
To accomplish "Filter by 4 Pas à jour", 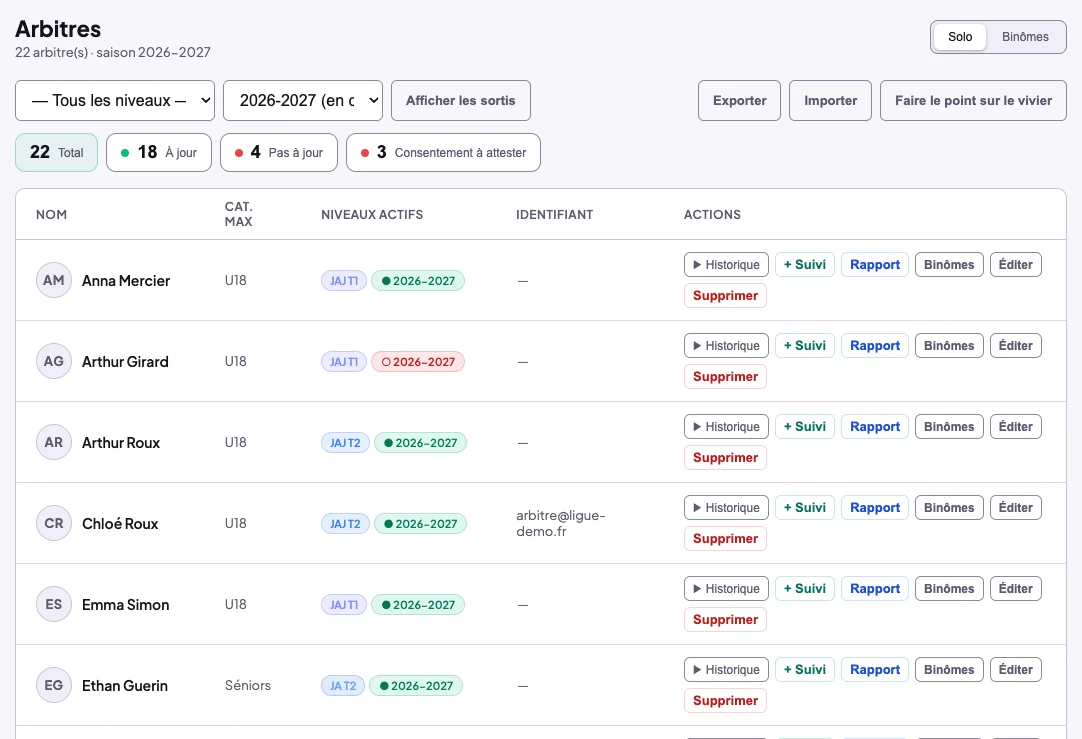I will (x=279, y=152).
